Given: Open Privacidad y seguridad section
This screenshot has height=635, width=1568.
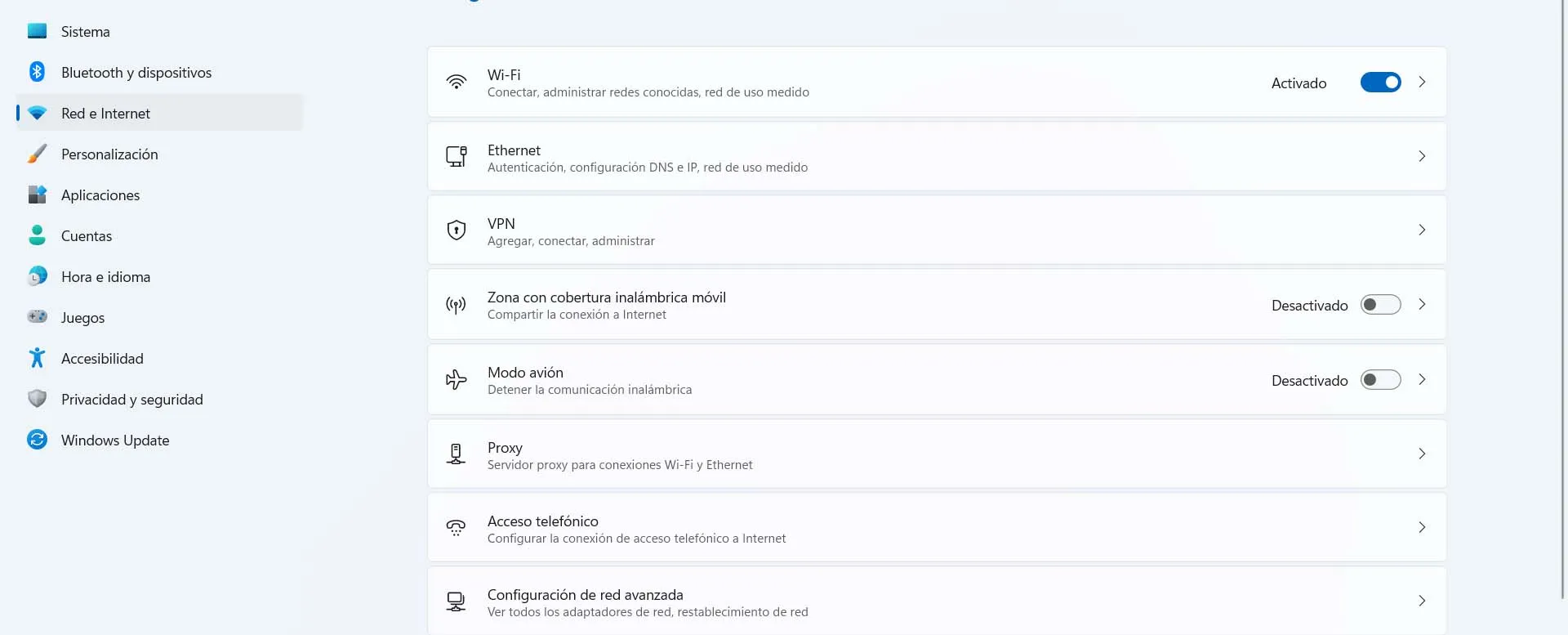Looking at the screenshot, I should [160, 399].
